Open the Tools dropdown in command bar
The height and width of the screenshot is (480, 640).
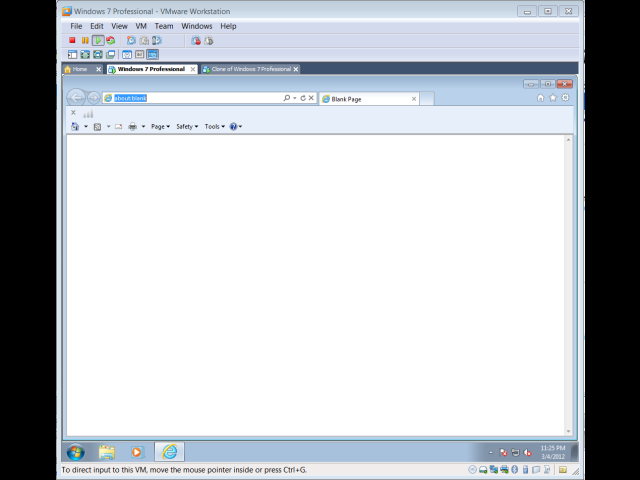pos(215,127)
